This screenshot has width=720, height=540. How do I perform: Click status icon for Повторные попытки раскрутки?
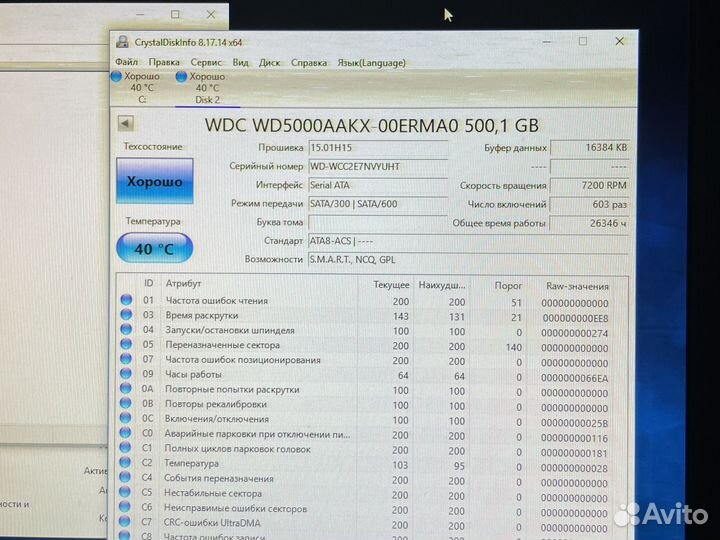coord(125,388)
